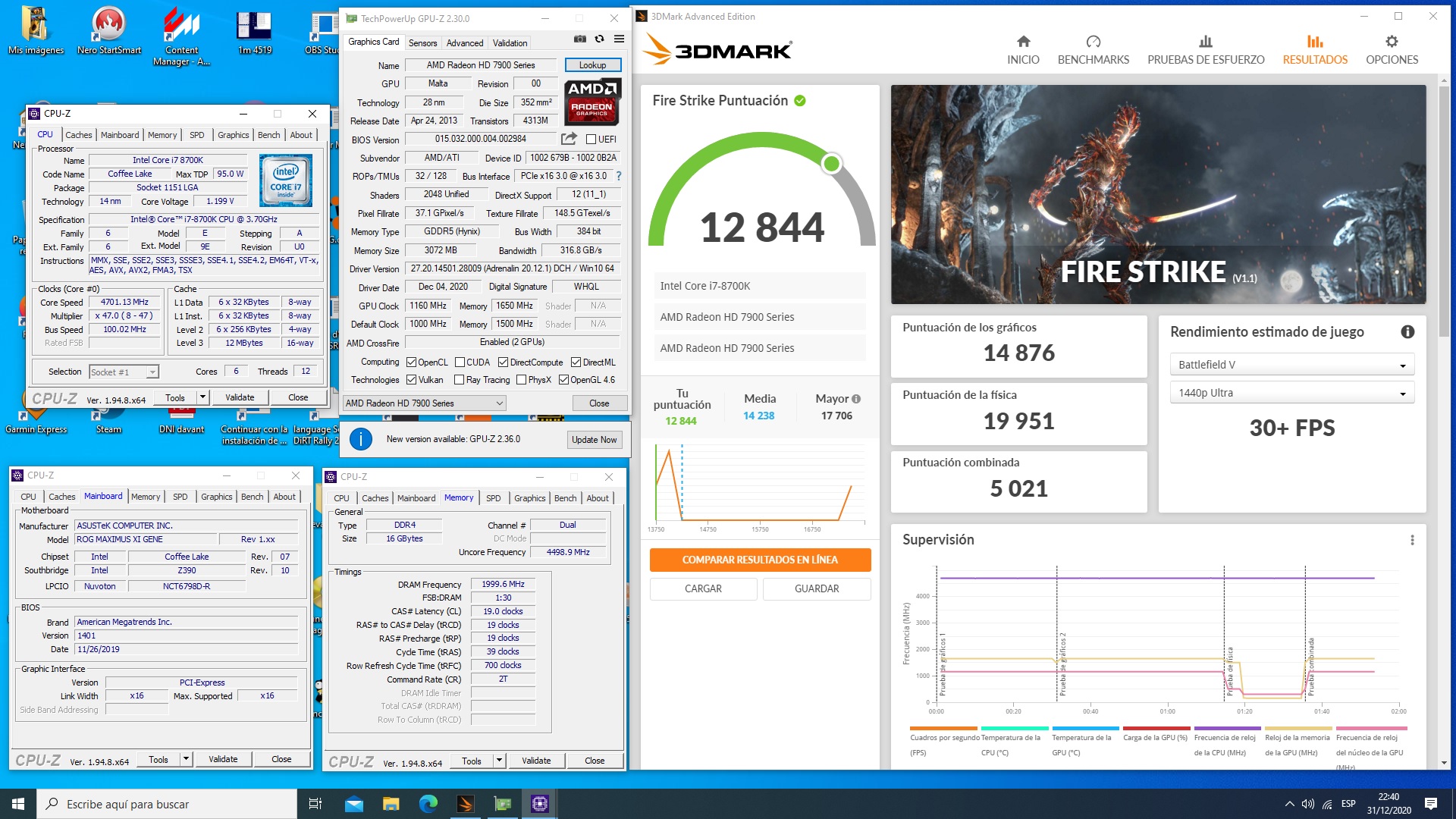Screen dimensions: 1456x819
Task: Click info icon beside Rendimiento estimado de juego
Action: click(1407, 331)
